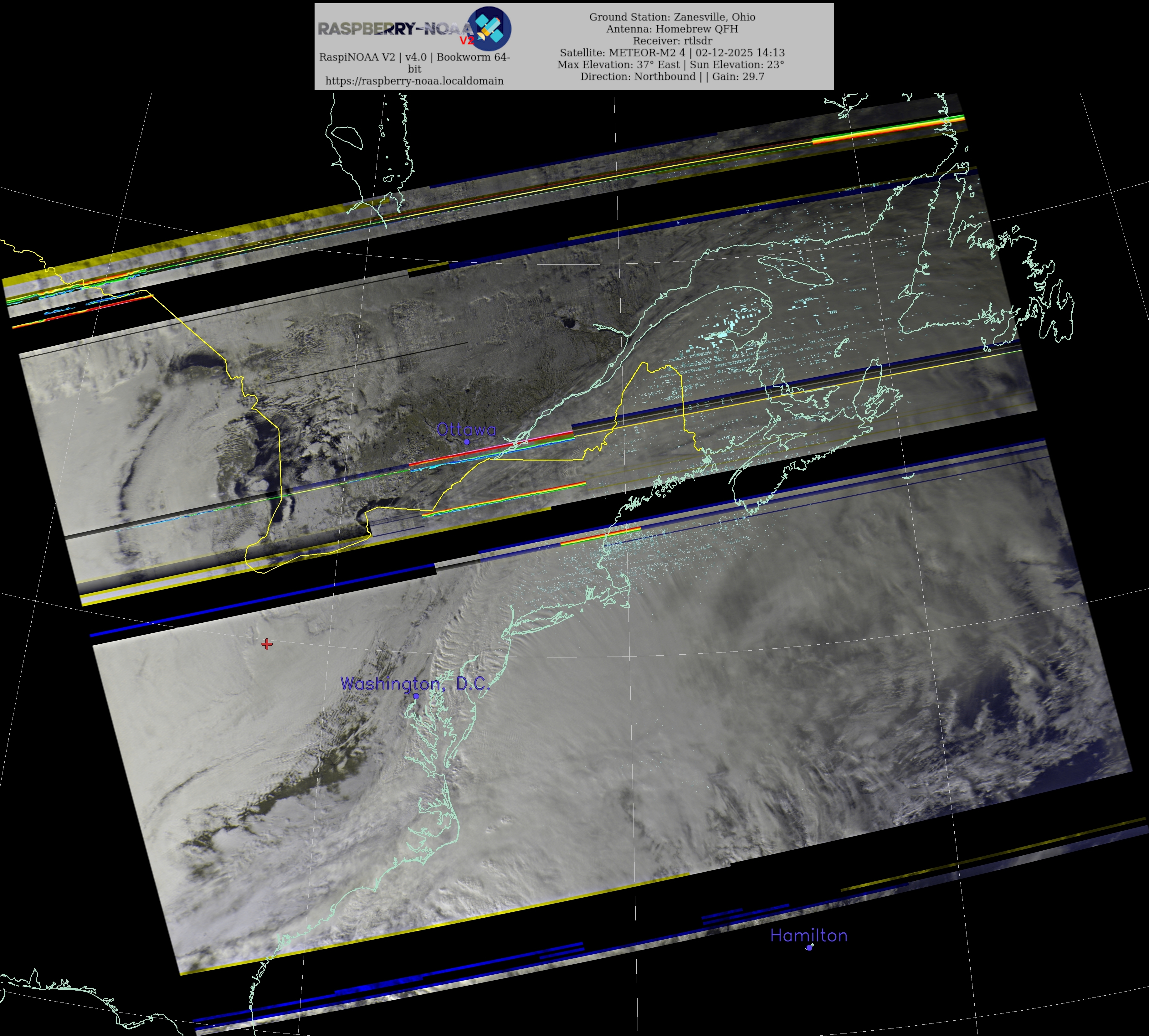Screen dimensions: 1149x1036
Task: Click the RaspiNOAA V2 v4.0 Bookworm version text
Action: (x=414, y=58)
